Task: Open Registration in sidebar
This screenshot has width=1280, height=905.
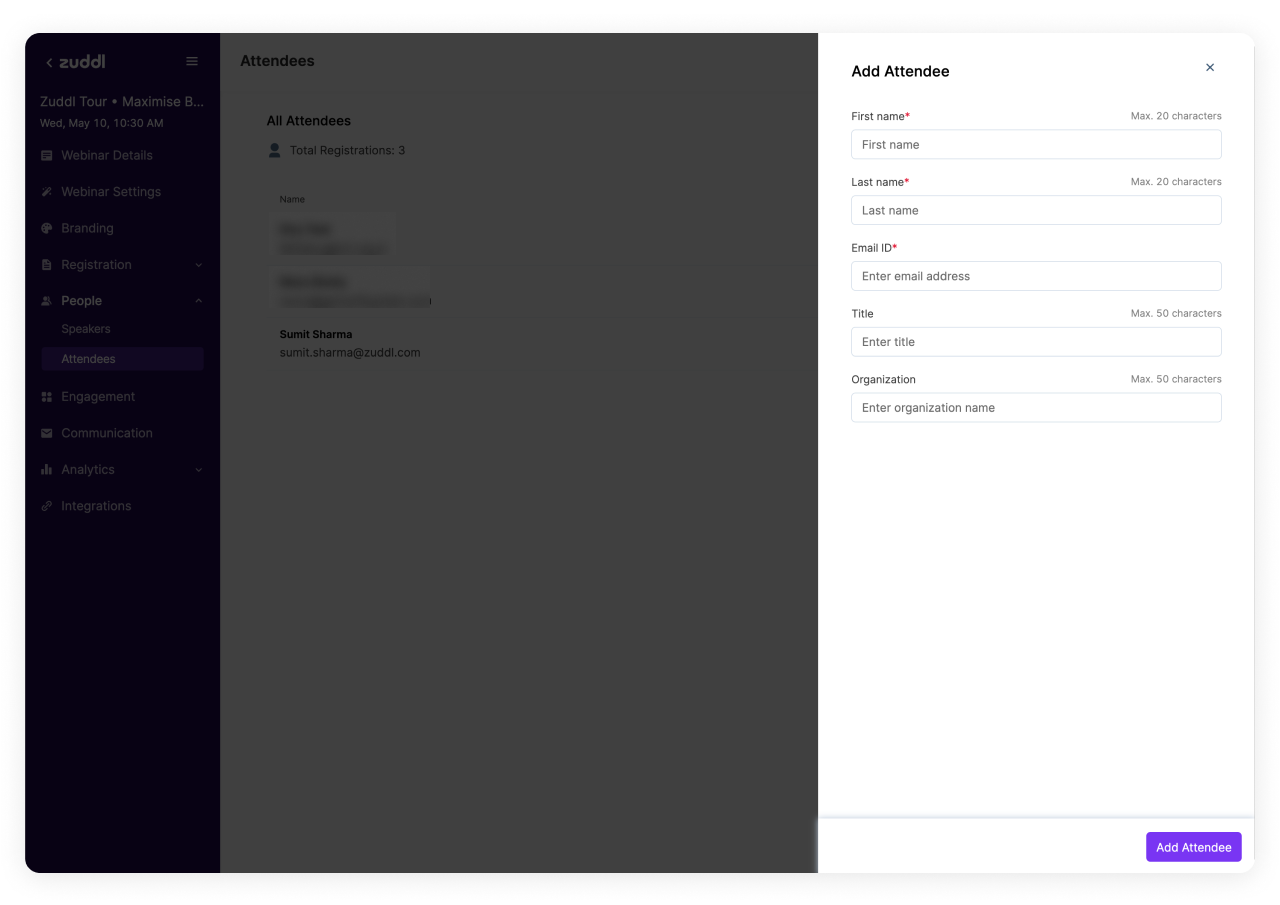Action: coord(96,265)
